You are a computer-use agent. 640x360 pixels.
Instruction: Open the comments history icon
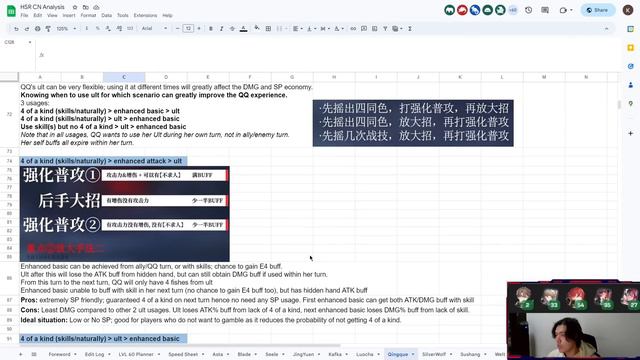tap(545, 10)
